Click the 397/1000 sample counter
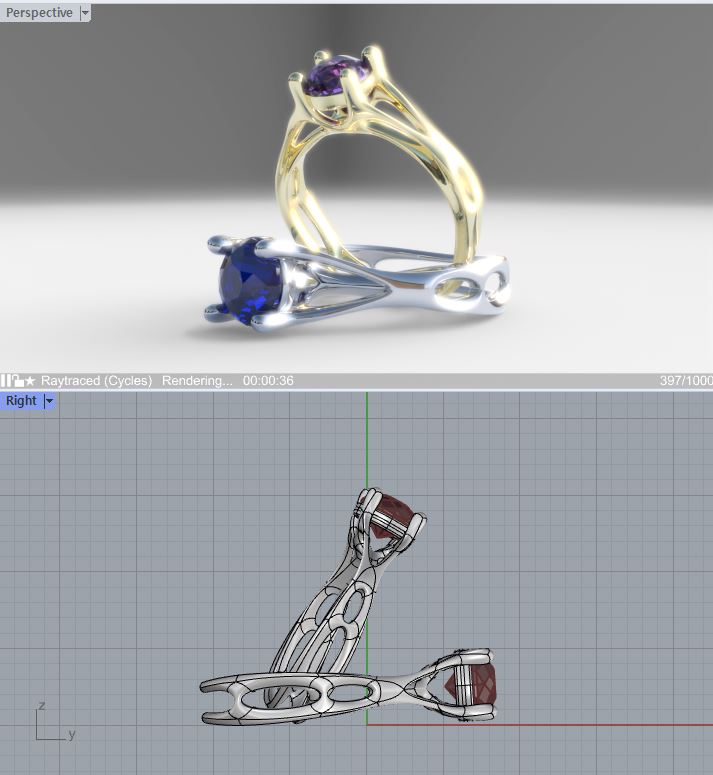Screen dimensions: 713x775 pos(686,381)
